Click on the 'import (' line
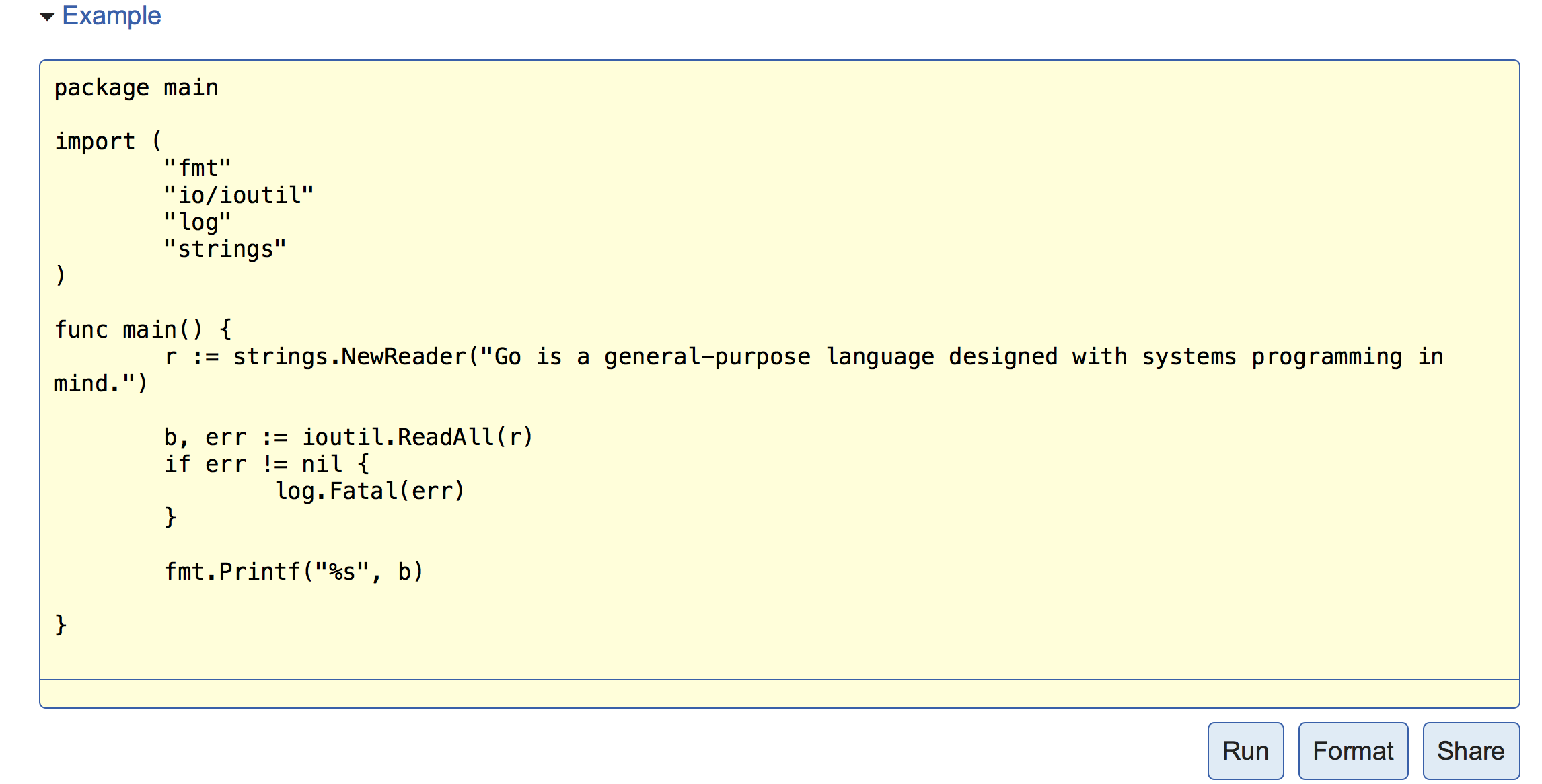1542x784 pixels. coord(108,141)
